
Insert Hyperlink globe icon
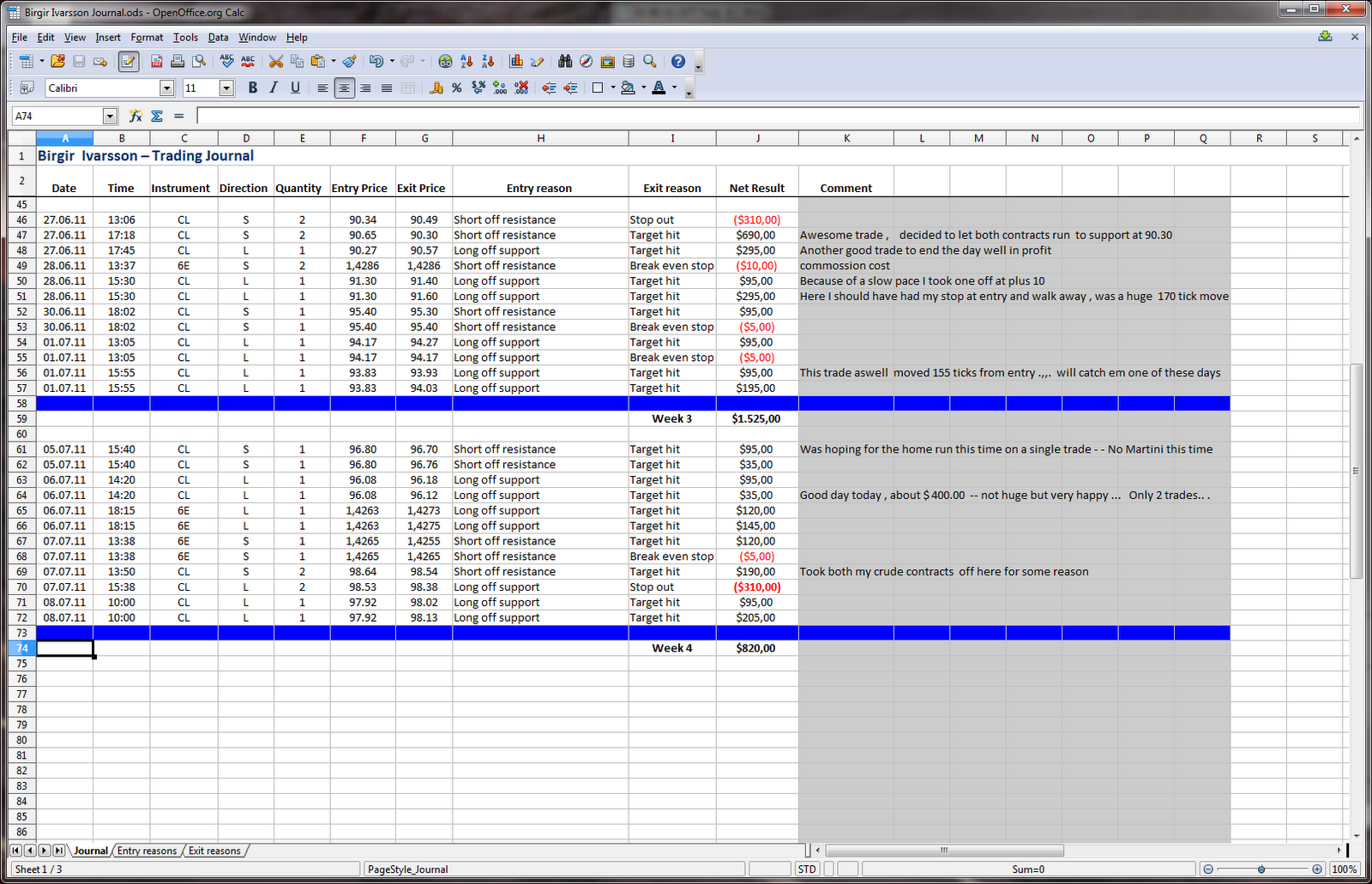point(445,61)
